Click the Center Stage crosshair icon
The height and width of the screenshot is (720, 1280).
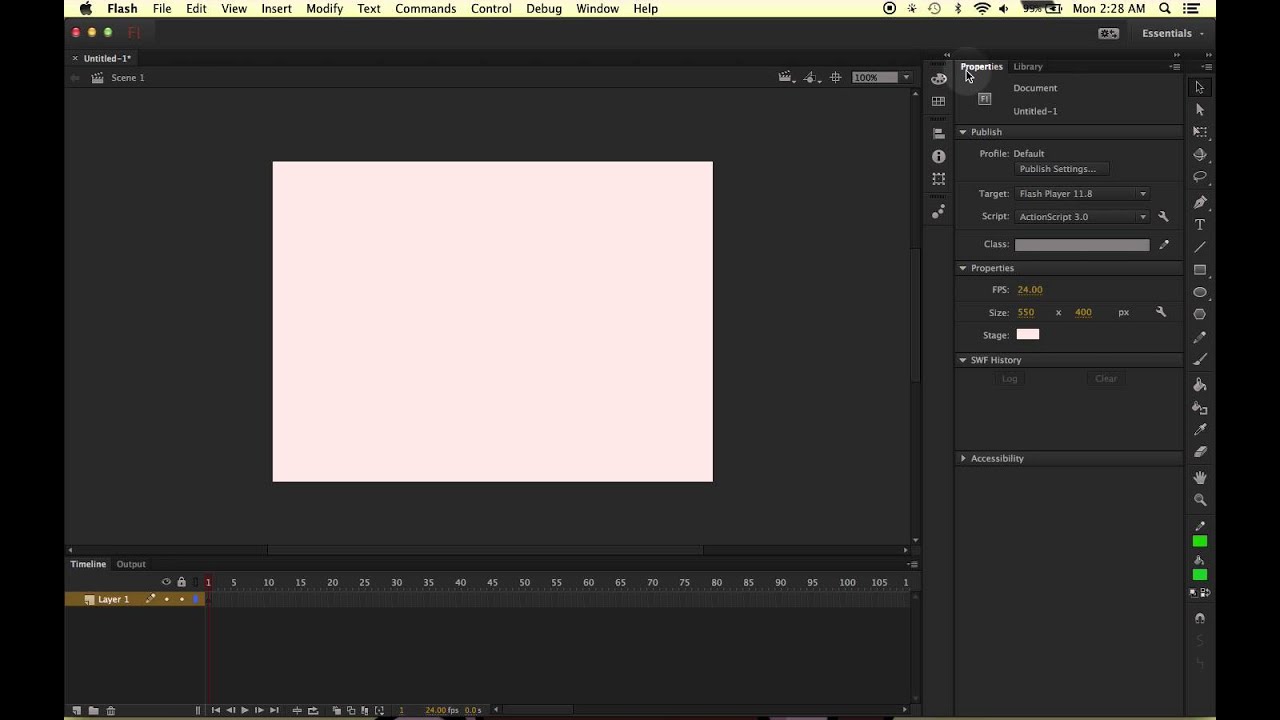click(x=836, y=77)
